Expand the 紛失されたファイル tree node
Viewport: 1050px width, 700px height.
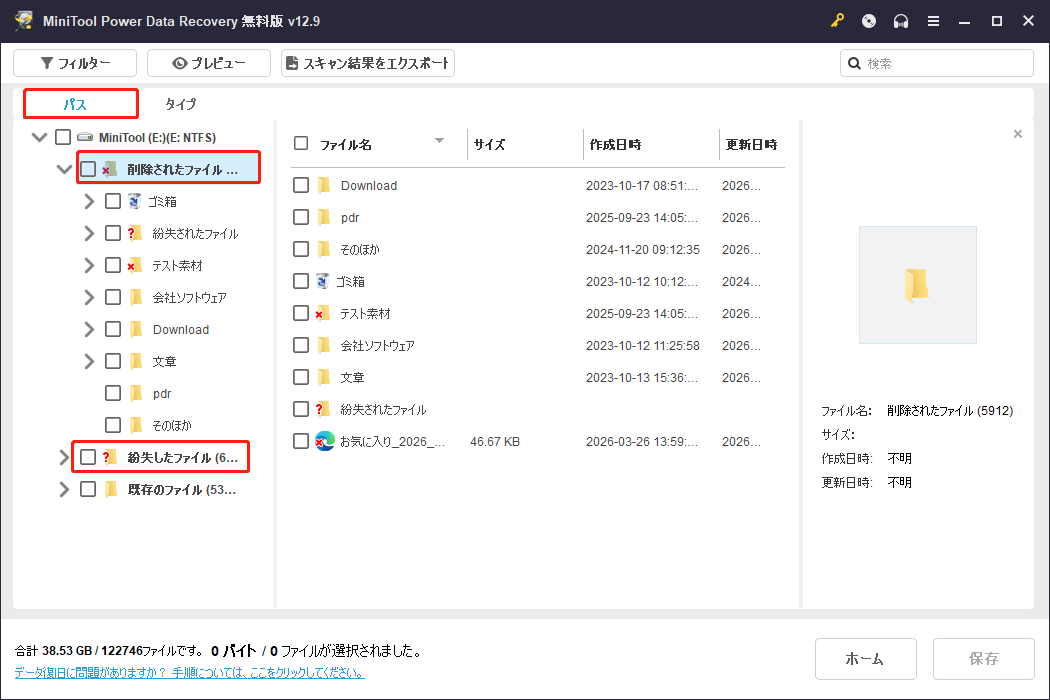89,233
